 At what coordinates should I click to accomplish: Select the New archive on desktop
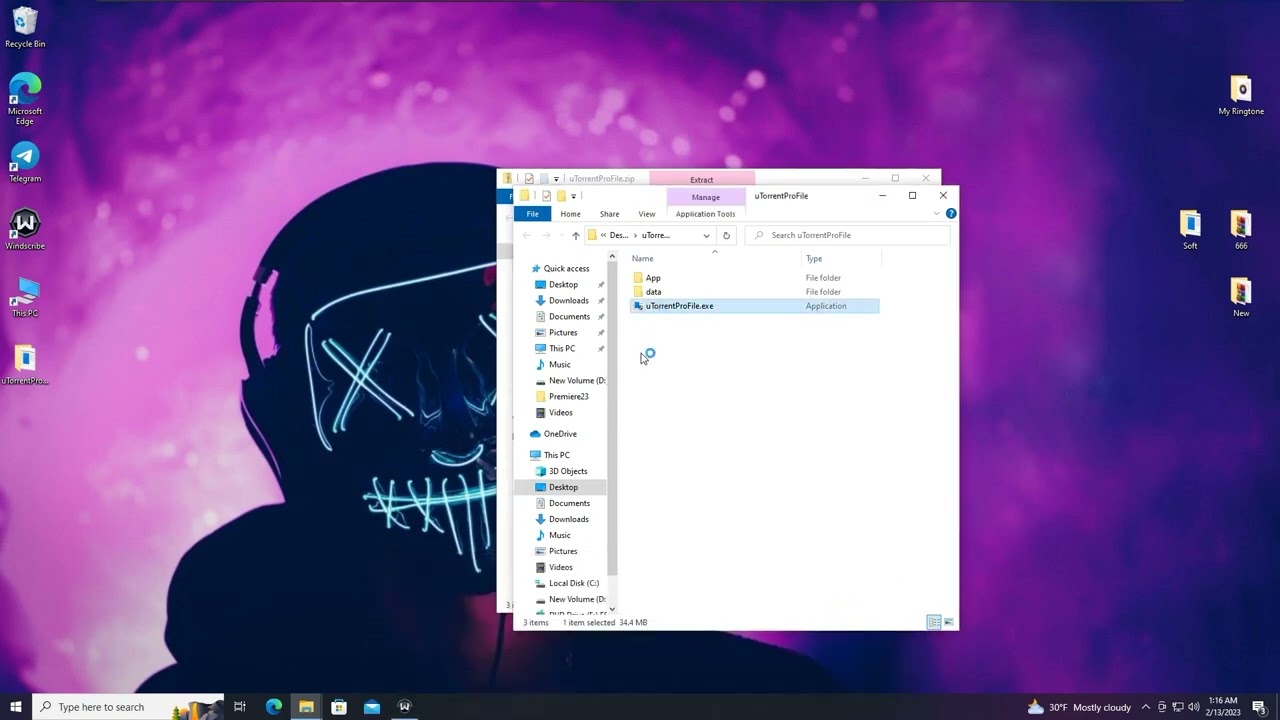pos(1241,297)
